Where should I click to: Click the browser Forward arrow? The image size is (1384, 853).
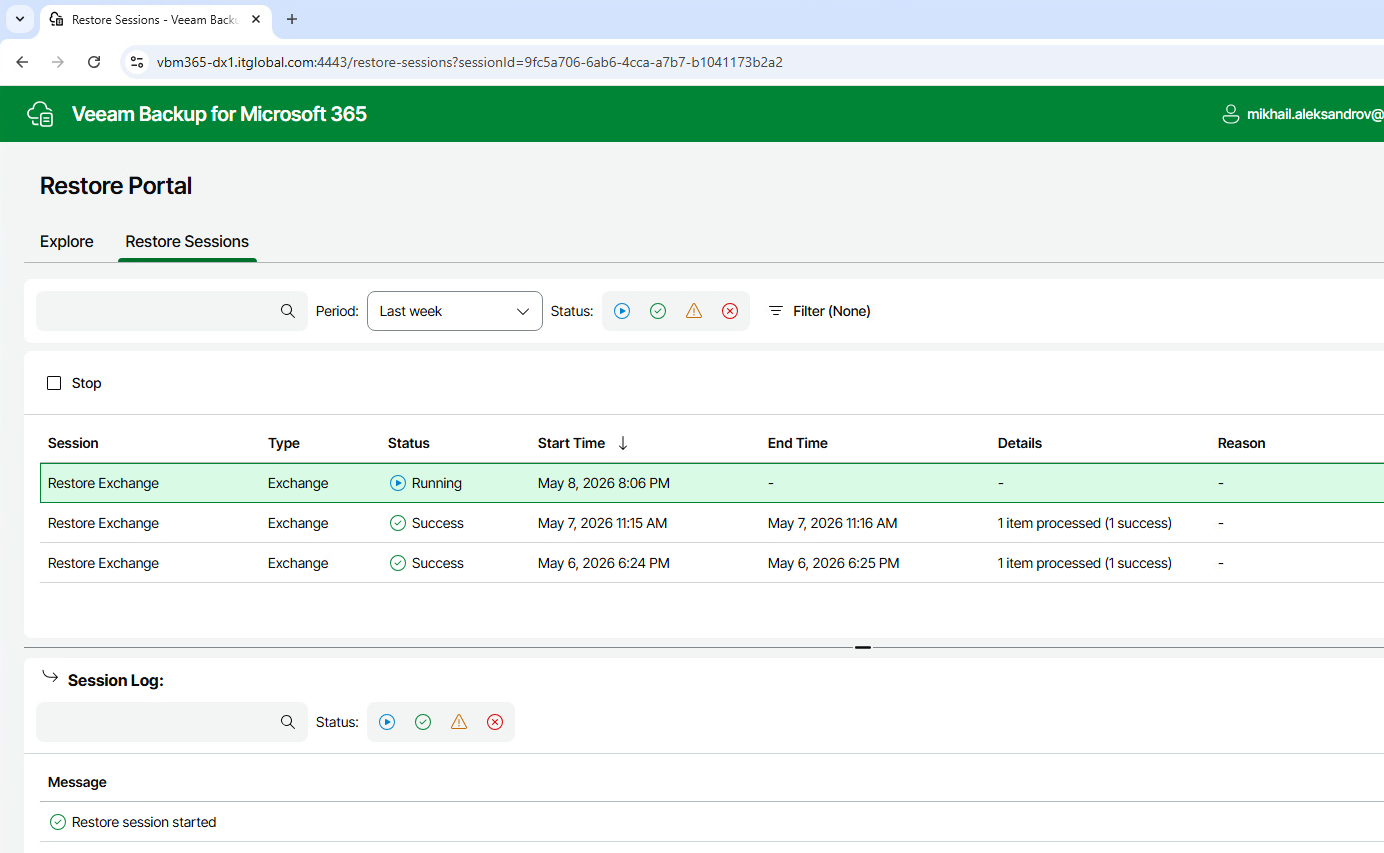[58, 62]
